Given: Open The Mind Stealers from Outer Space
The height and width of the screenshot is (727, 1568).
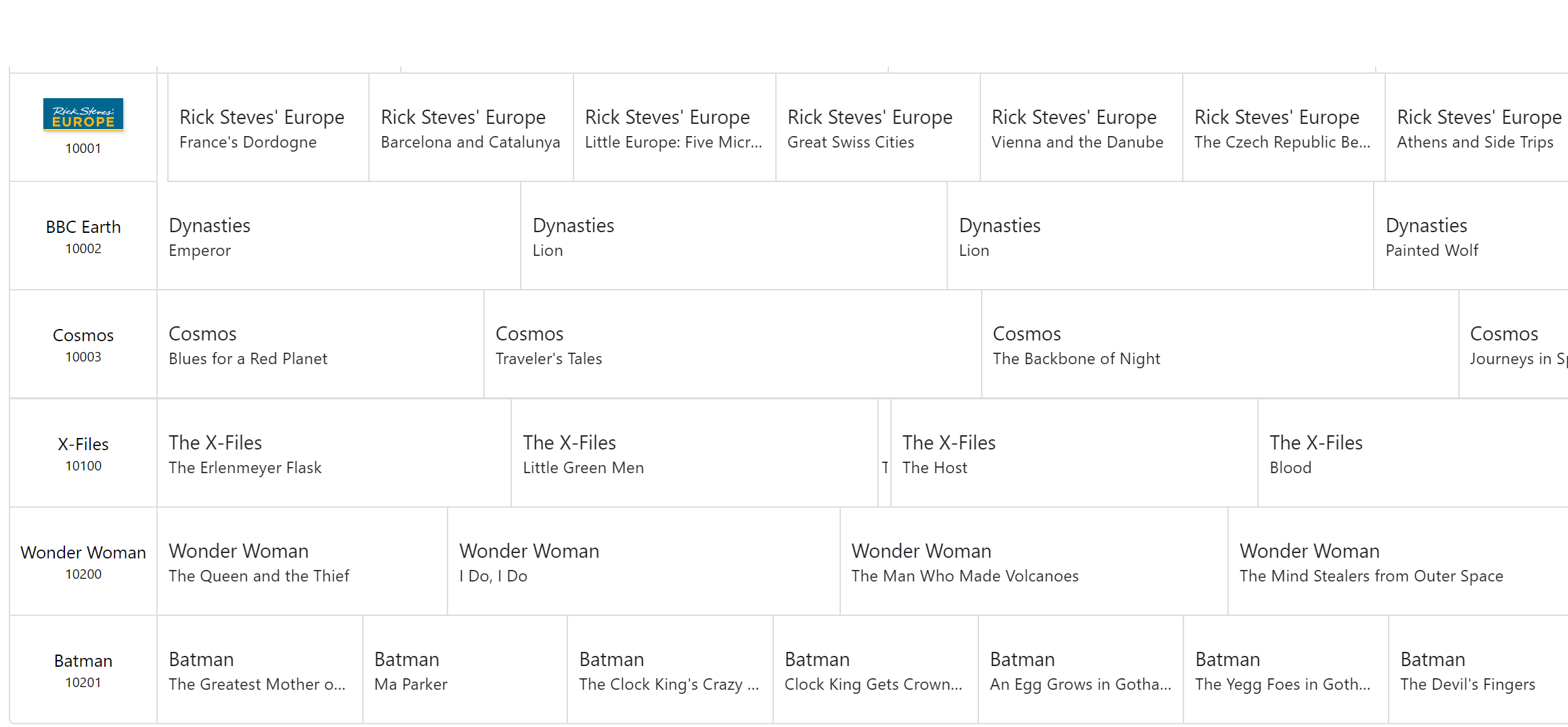Looking at the screenshot, I should pos(1395,562).
